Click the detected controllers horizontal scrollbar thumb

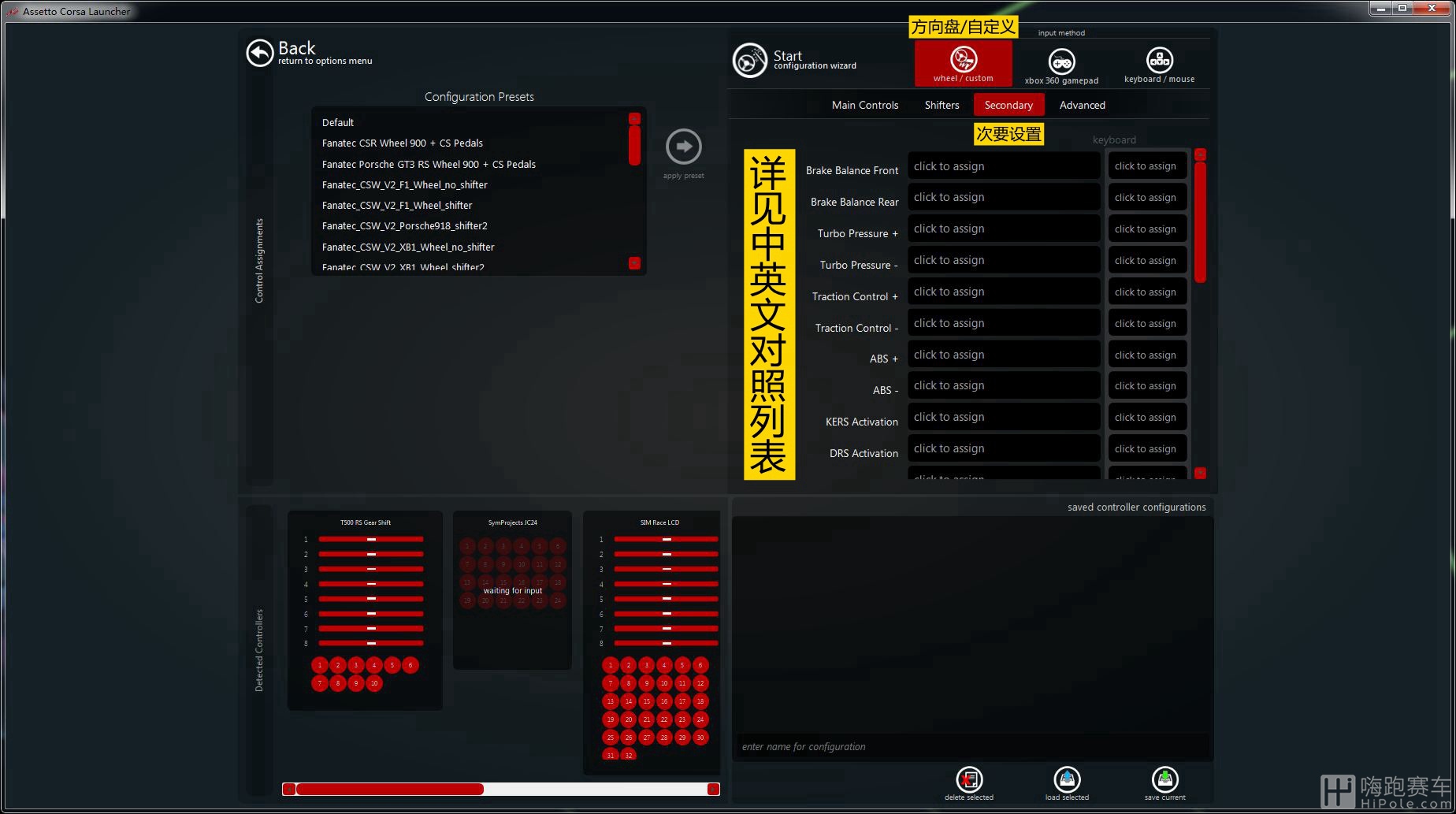[390, 789]
